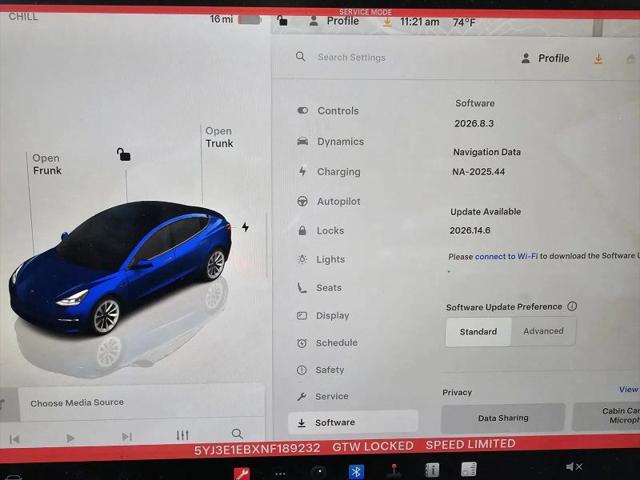The height and width of the screenshot is (480, 640).
Task: Tap the magnifier icon beside Search Settings
Action: pyautogui.click(x=300, y=56)
